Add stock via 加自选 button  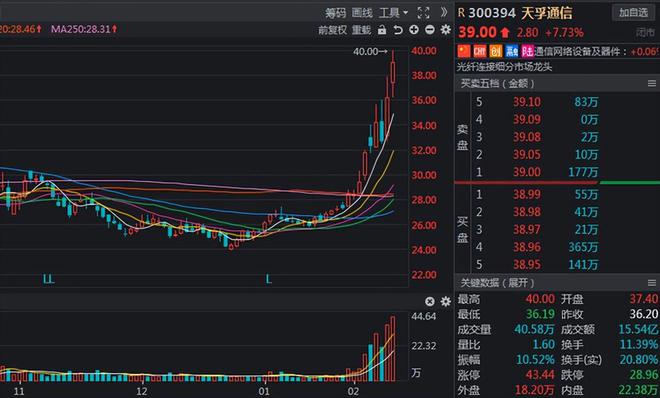[633, 13]
